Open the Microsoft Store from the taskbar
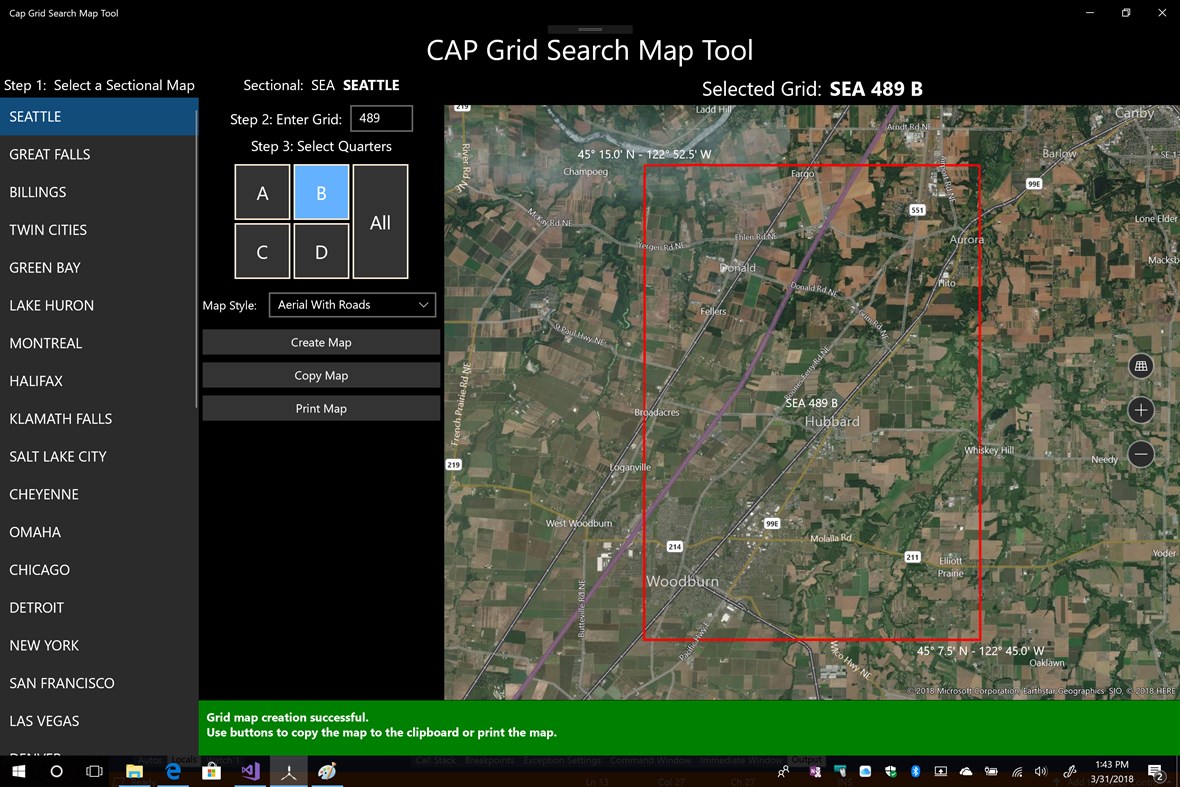Screen dimensions: 1180x787 pyautogui.click(x=211, y=771)
